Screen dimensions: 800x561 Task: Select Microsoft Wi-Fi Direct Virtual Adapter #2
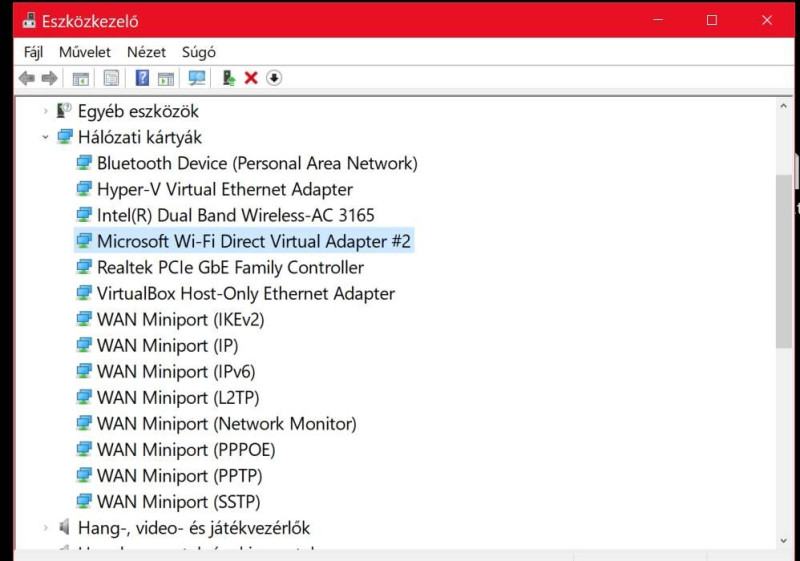[254, 241]
